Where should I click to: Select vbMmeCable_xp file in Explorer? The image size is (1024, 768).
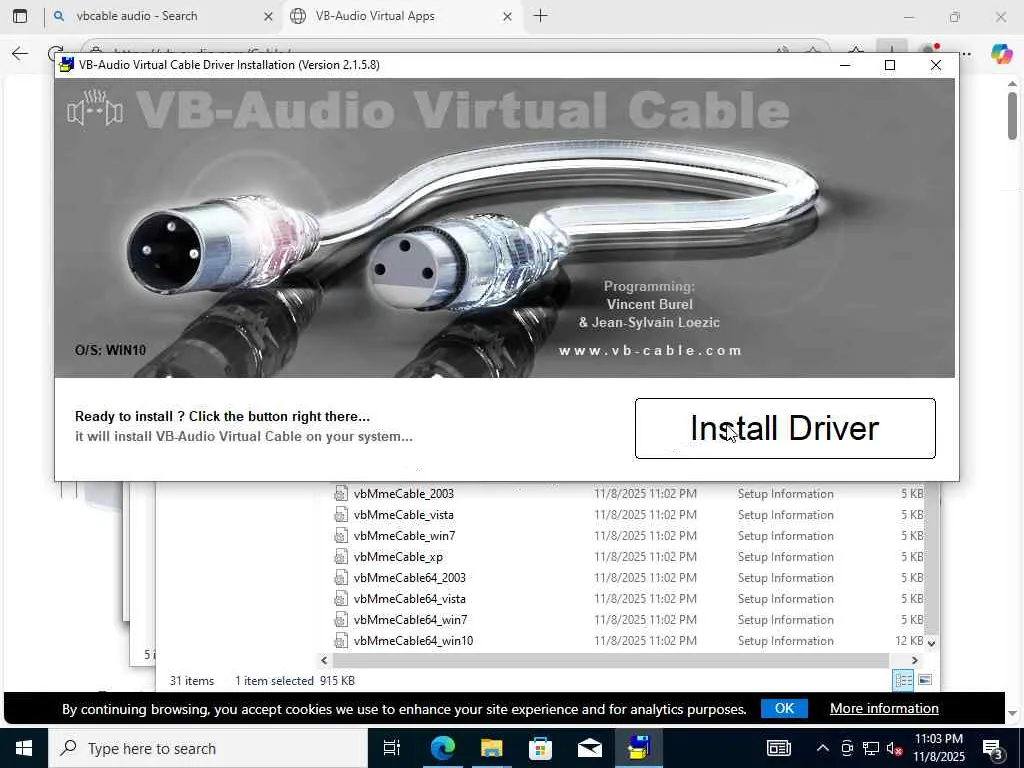pyautogui.click(x=398, y=556)
